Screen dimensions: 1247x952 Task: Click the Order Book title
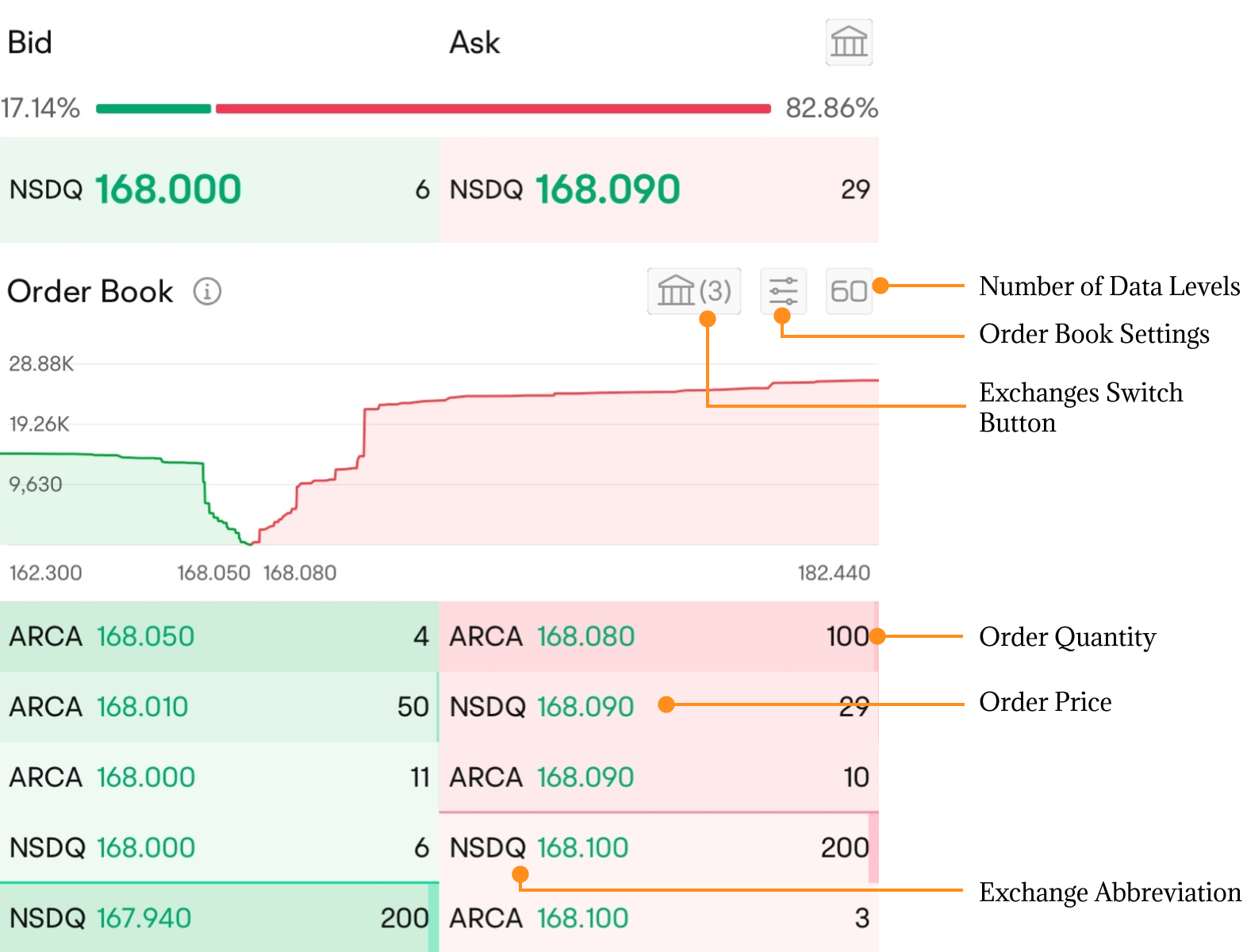(x=90, y=291)
